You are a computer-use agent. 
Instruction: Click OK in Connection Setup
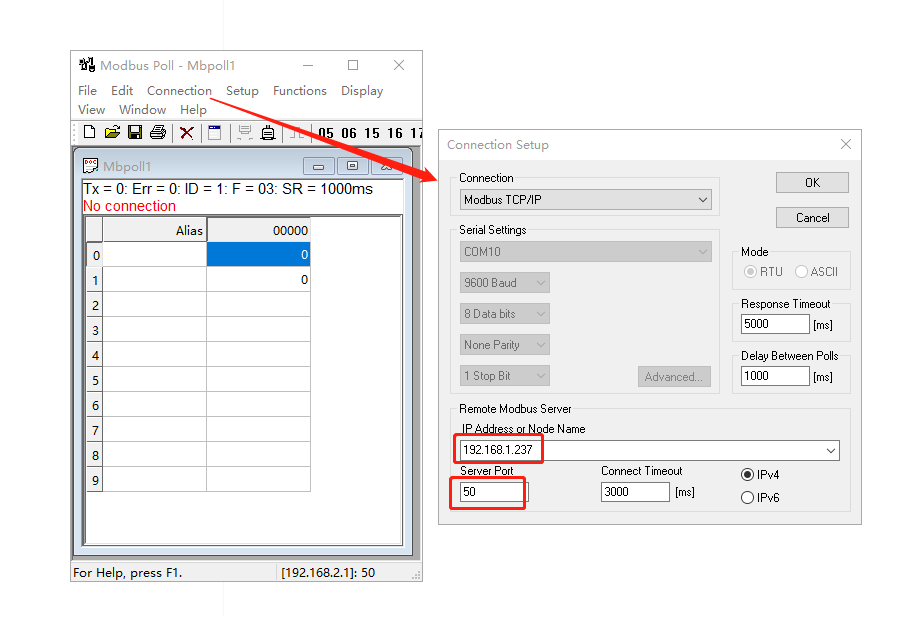click(x=812, y=182)
